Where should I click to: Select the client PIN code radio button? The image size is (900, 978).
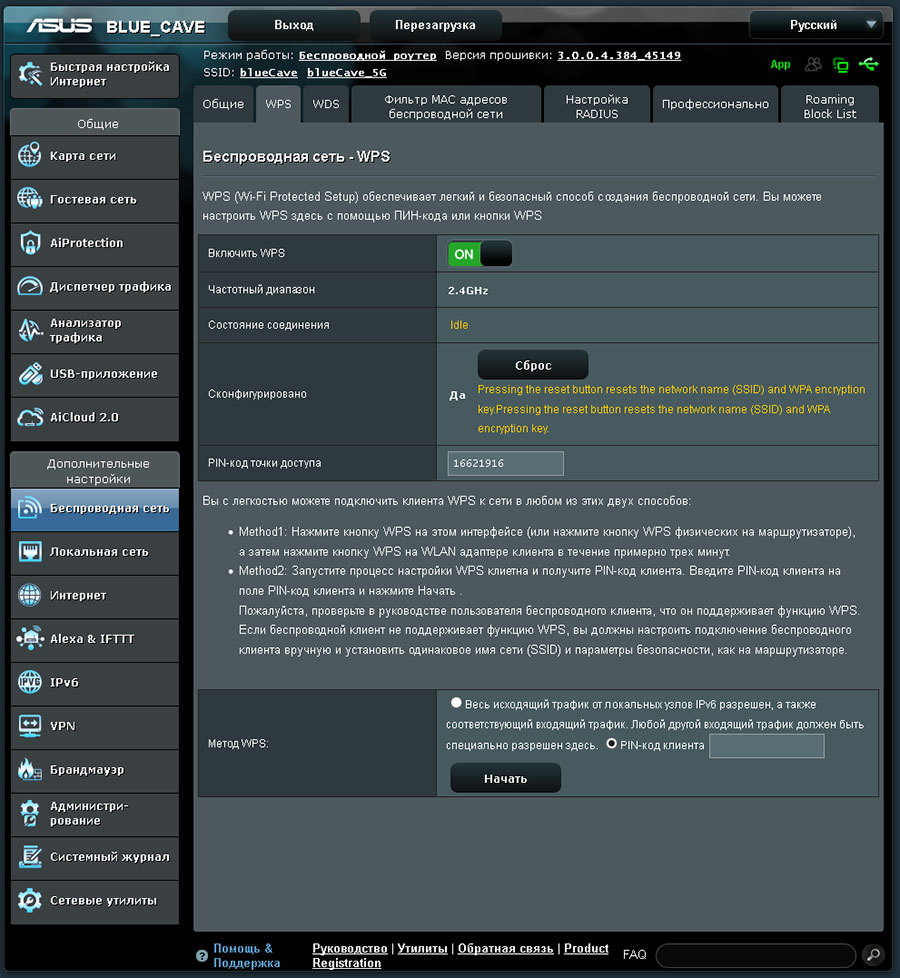pos(611,743)
